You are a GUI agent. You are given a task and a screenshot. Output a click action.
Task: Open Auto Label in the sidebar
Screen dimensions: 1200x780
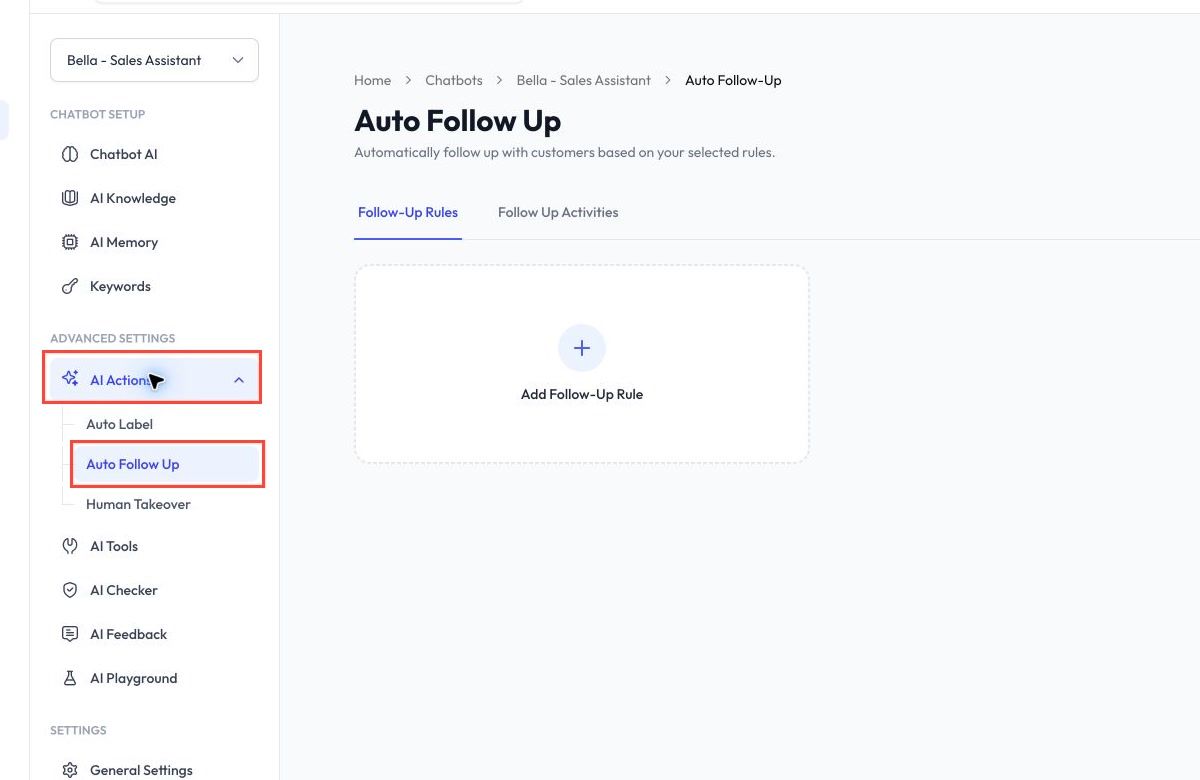point(119,424)
